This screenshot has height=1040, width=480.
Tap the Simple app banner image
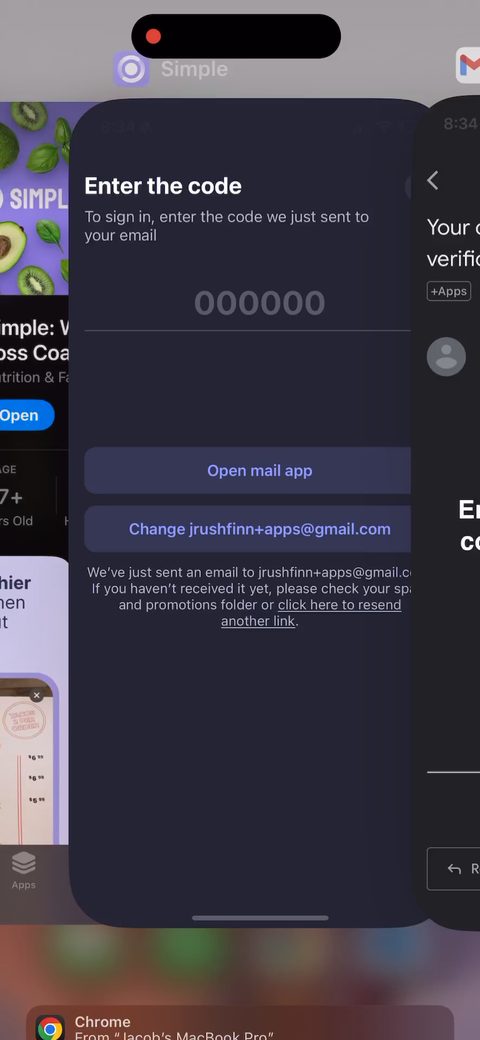pos(34,198)
